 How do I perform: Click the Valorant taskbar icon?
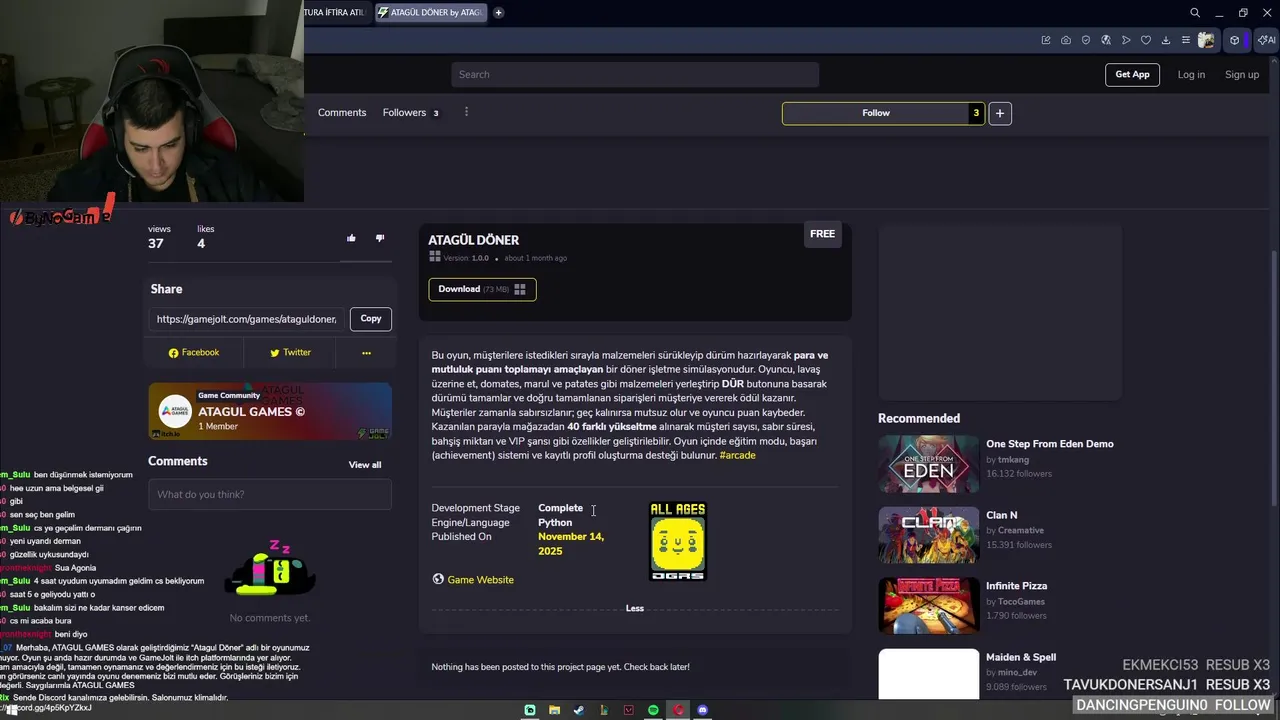(x=628, y=710)
